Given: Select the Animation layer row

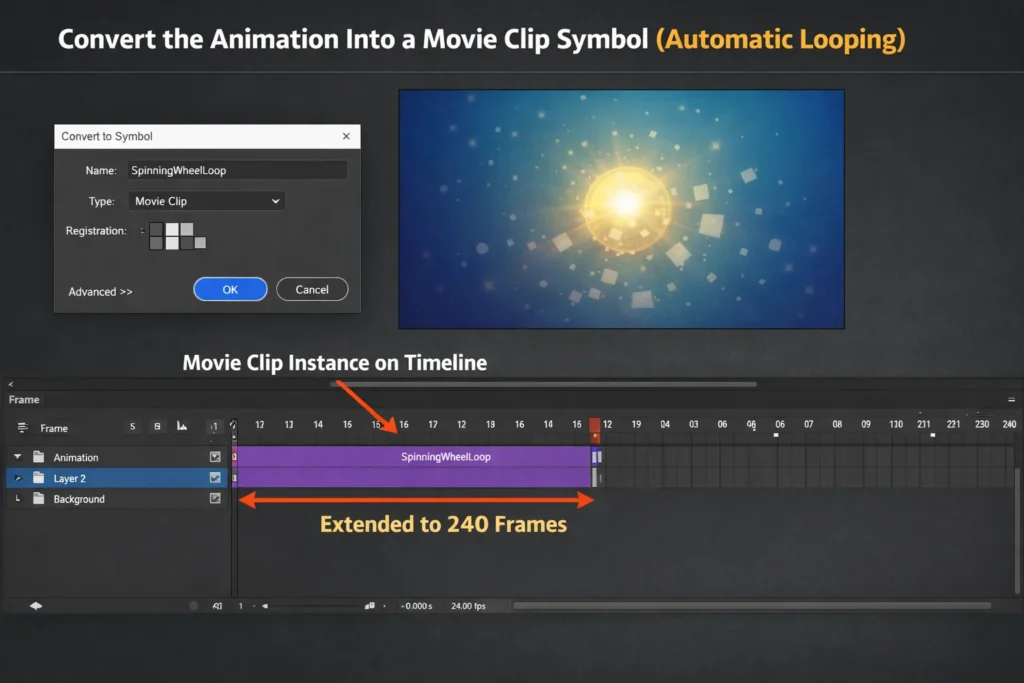Looking at the screenshot, I should coord(117,457).
